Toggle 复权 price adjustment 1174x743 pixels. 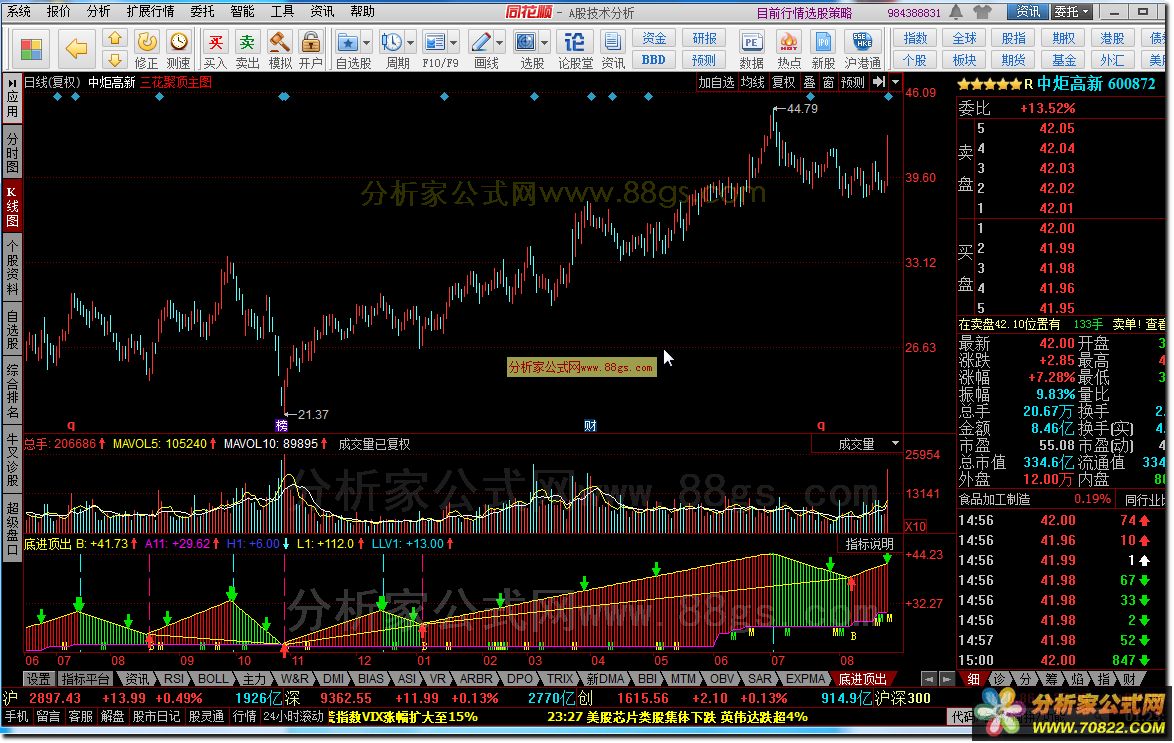(783, 82)
